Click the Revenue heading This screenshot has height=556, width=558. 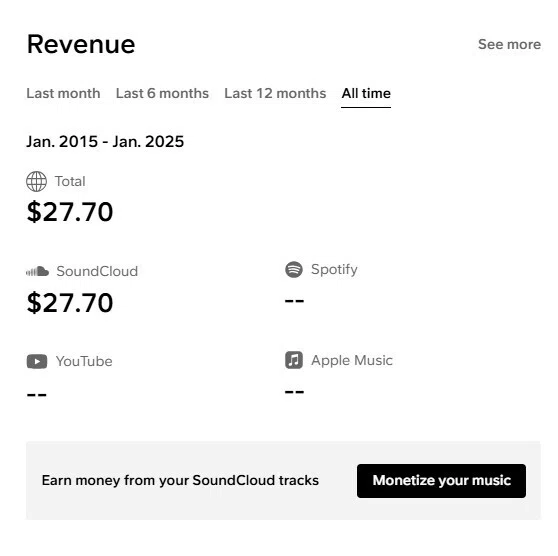coord(81,44)
